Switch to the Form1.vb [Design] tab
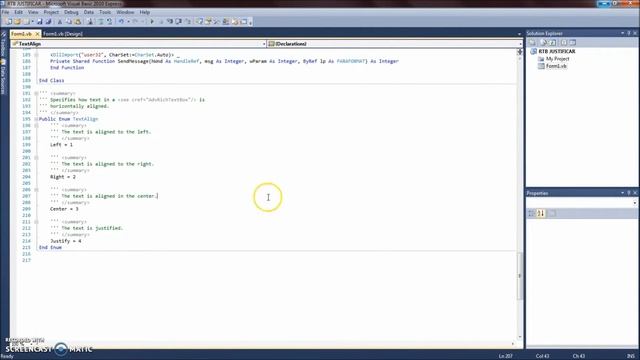The height and width of the screenshot is (360, 640). pos(62,34)
